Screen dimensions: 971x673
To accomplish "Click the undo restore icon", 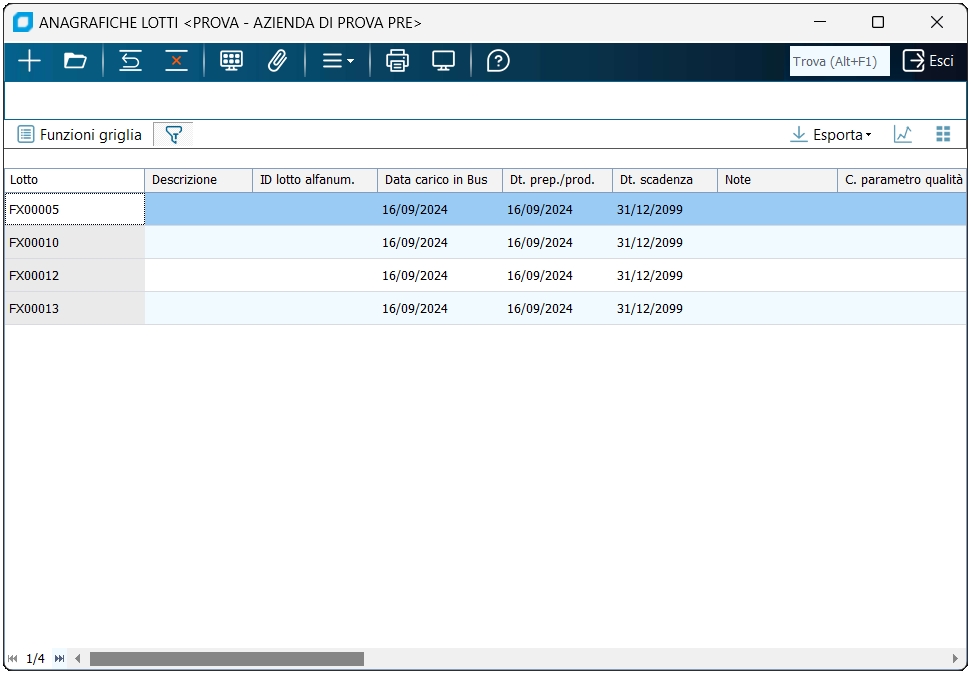I will 130,61.
